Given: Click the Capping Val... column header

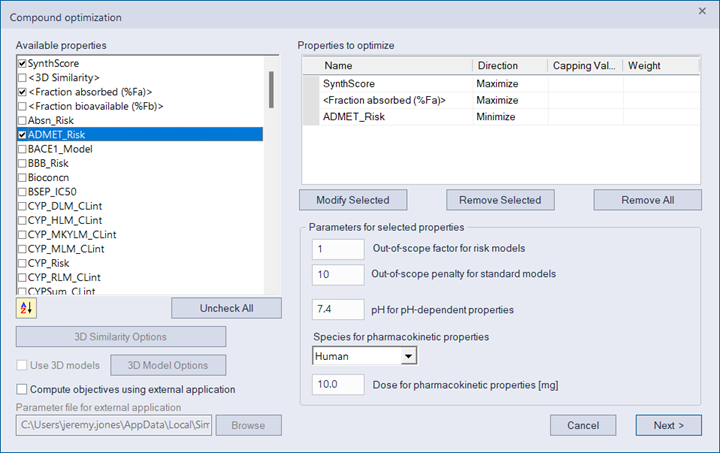Looking at the screenshot, I should tap(585, 66).
